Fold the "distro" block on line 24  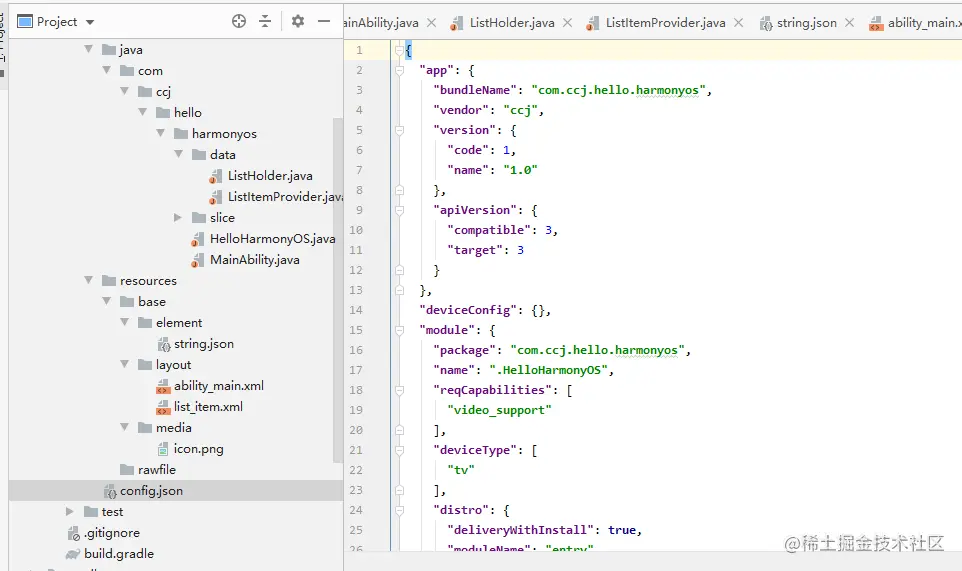pyautogui.click(x=399, y=510)
